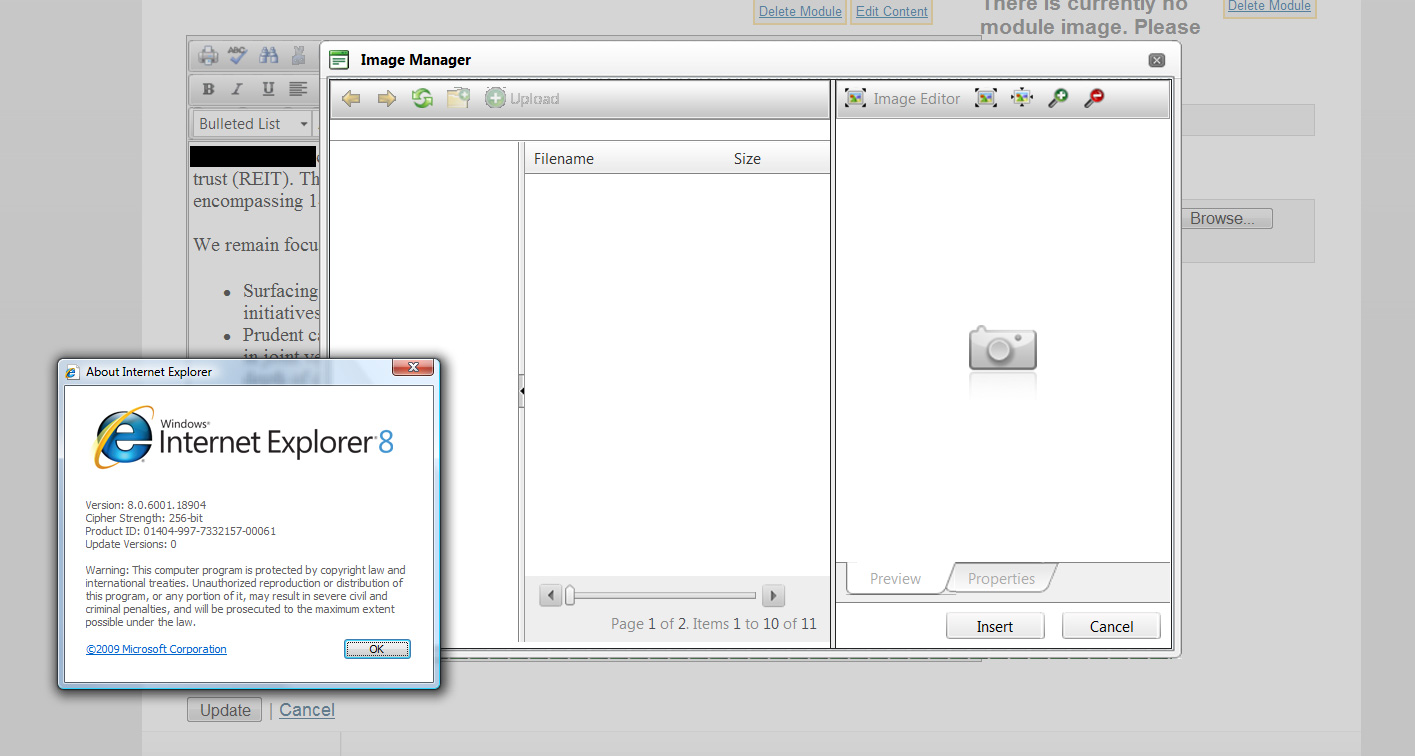This screenshot has height=756, width=1415.
Task: Toggle underline formatting in the editor
Action: click(268, 89)
